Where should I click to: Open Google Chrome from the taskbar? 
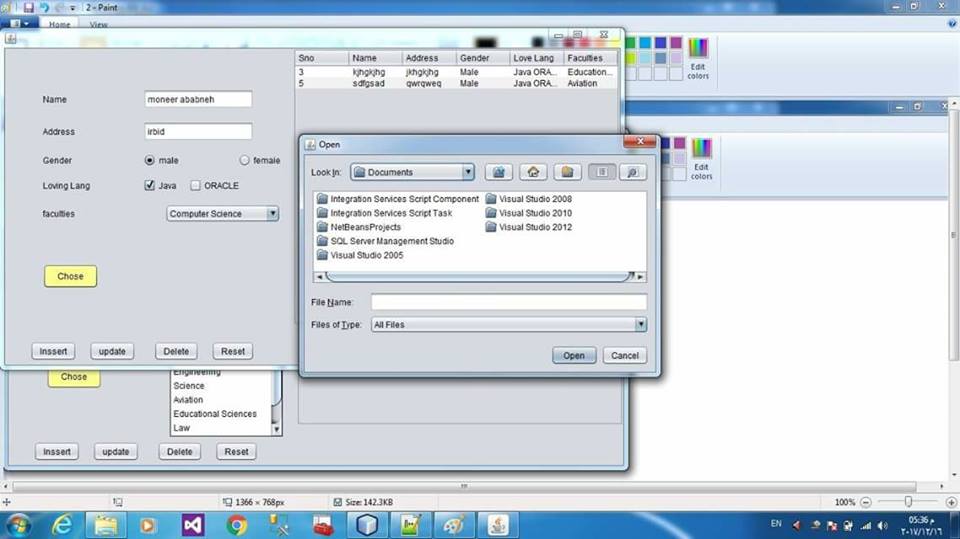coord(236,526)
